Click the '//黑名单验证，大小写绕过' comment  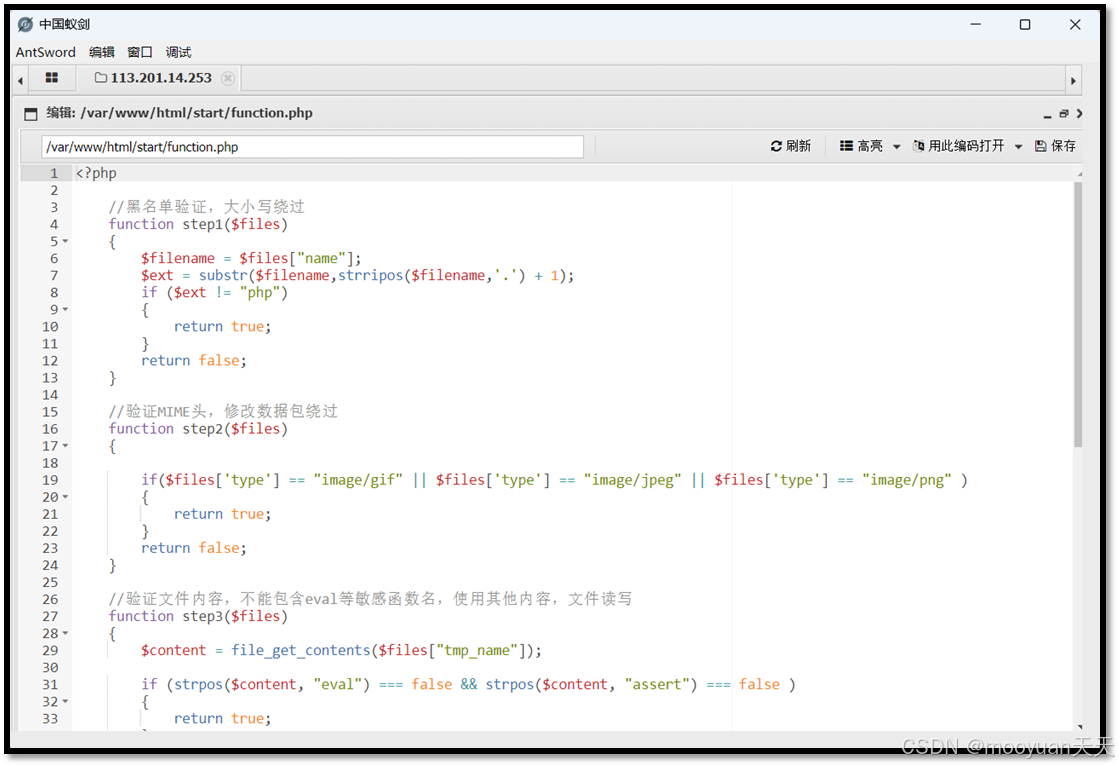(206, 207)
